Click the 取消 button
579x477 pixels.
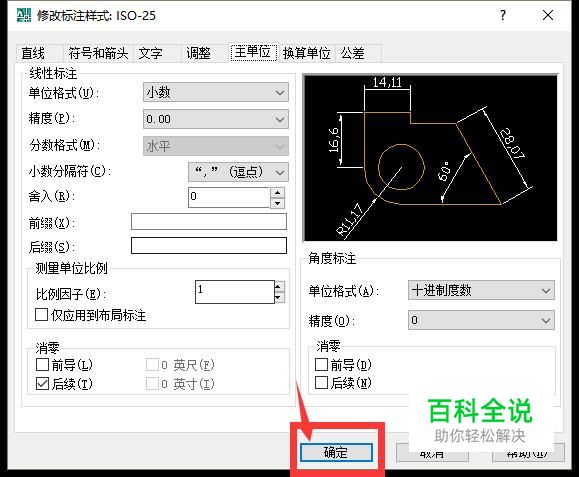[432, 452]
